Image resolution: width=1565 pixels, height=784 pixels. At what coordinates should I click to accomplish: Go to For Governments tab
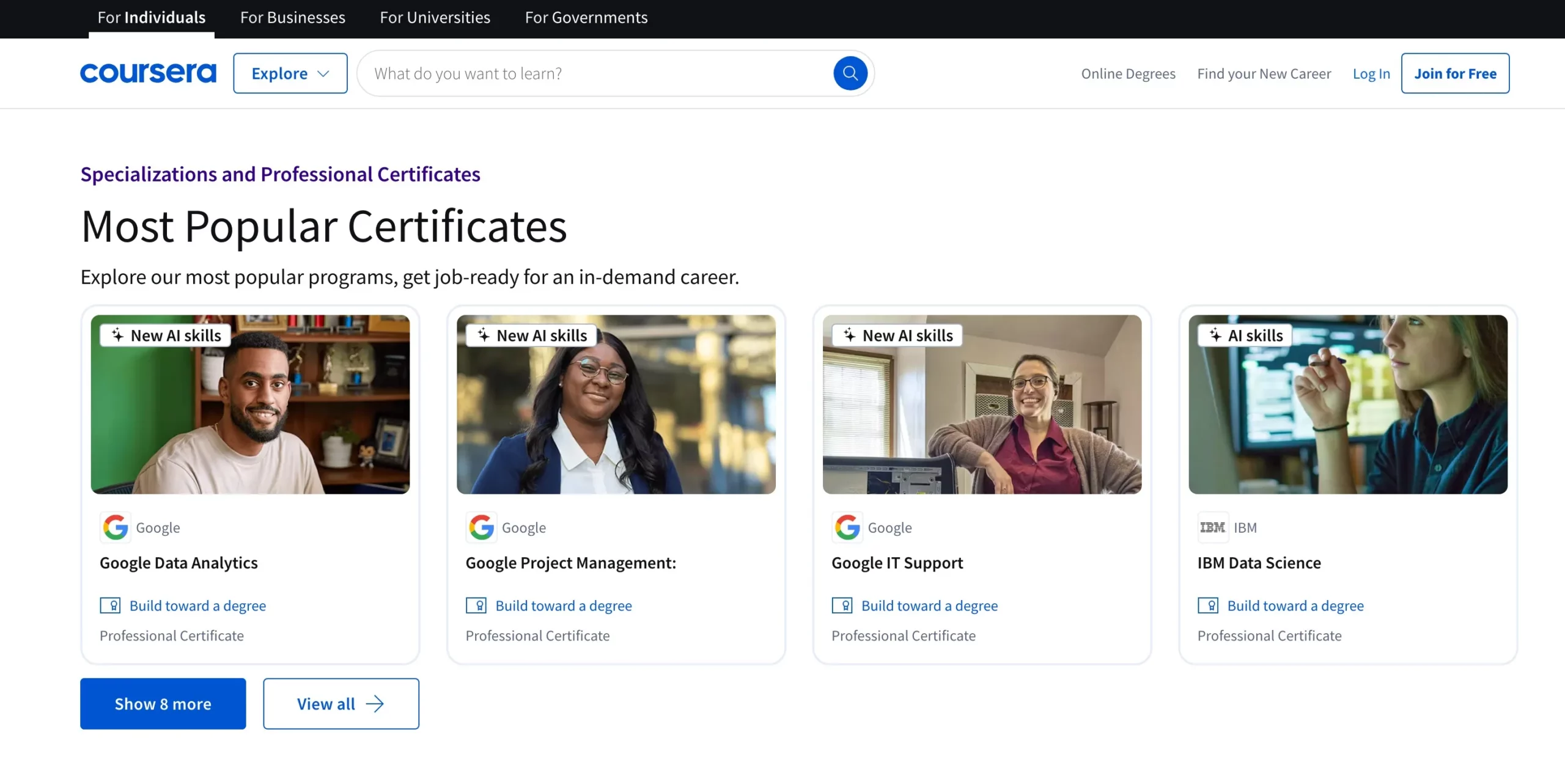586,18
